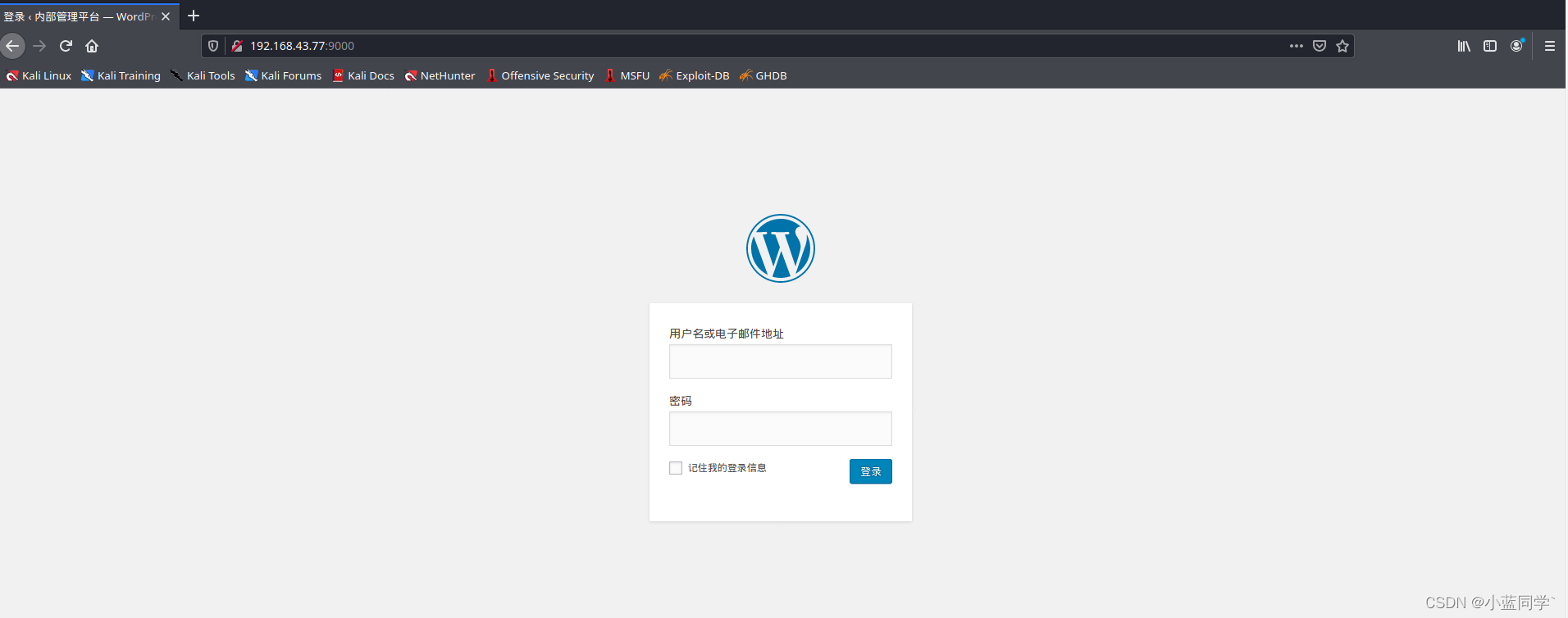
Task: Open the Kali Training bookmark
Action: point(121,75)
